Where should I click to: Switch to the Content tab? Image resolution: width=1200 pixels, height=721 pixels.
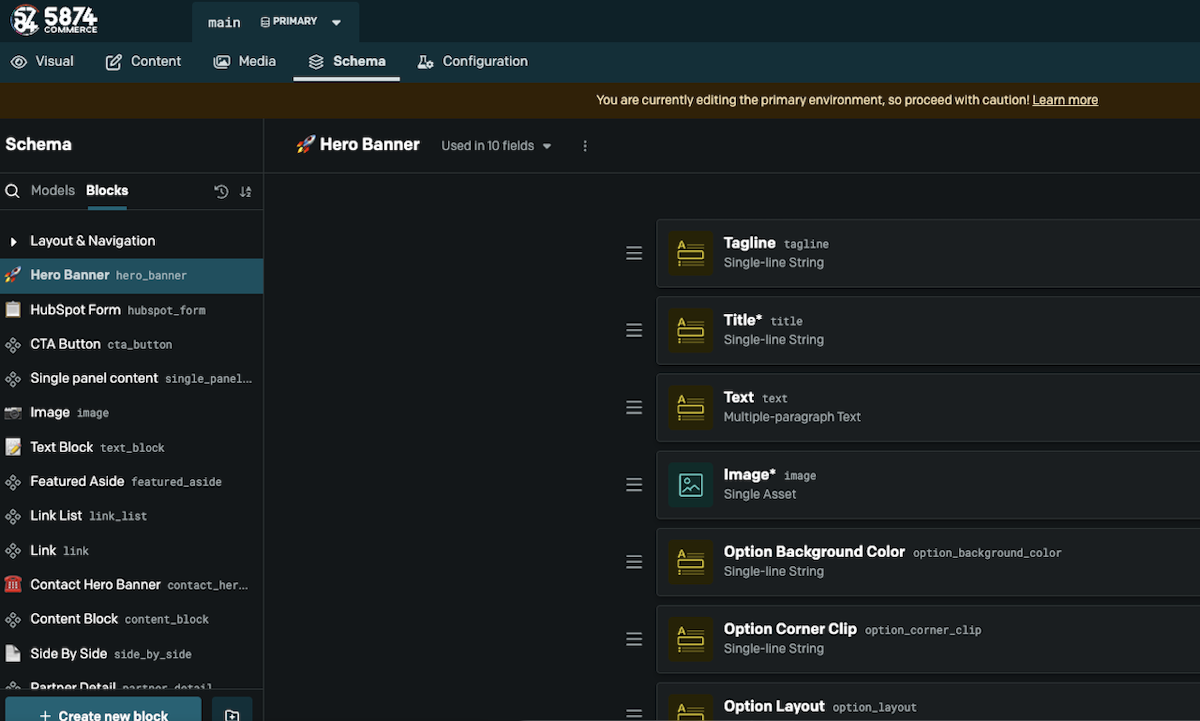[x=143, y=61]
